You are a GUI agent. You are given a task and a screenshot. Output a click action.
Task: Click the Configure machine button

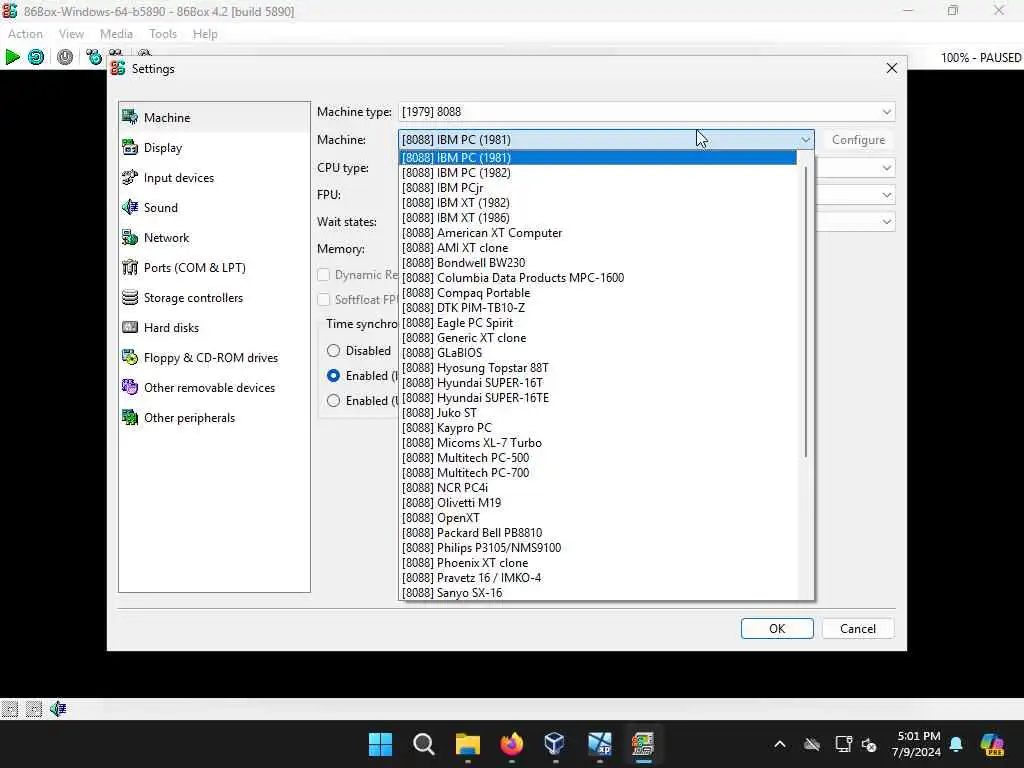tap(858, 140)
